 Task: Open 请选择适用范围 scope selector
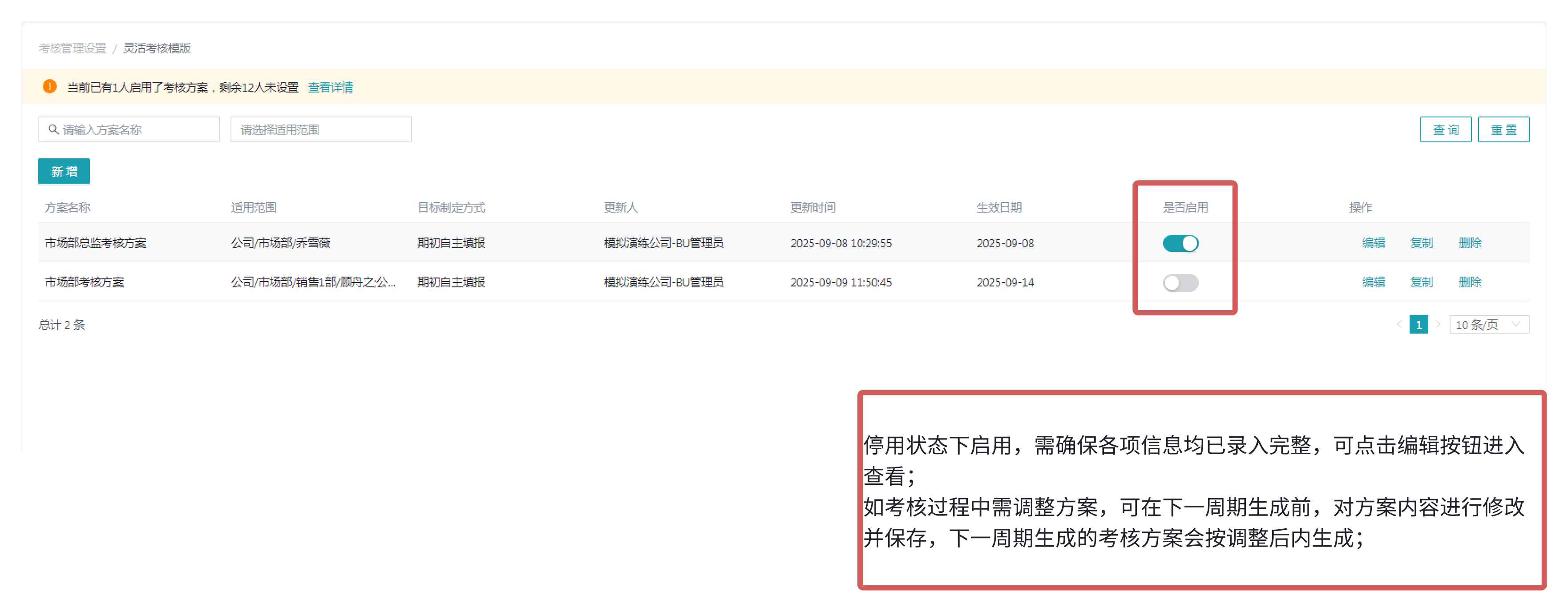click(x=321, y=129)
